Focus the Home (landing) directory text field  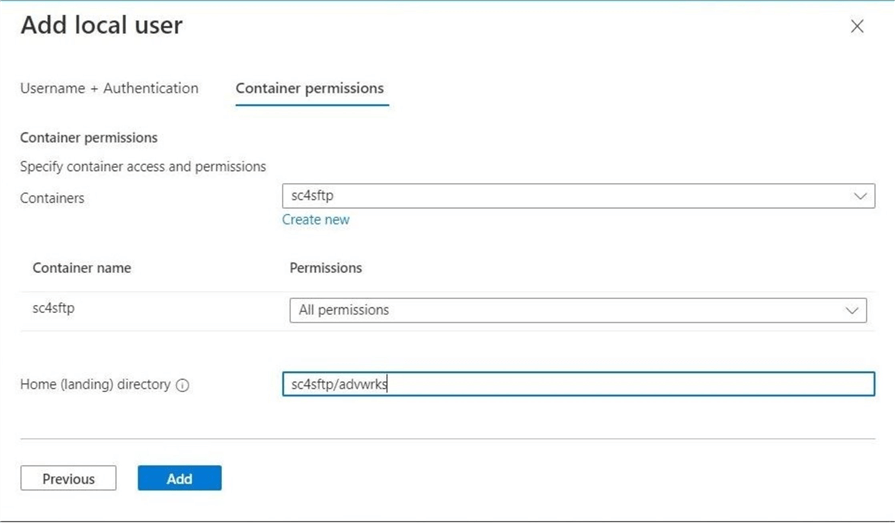[578, 384]
